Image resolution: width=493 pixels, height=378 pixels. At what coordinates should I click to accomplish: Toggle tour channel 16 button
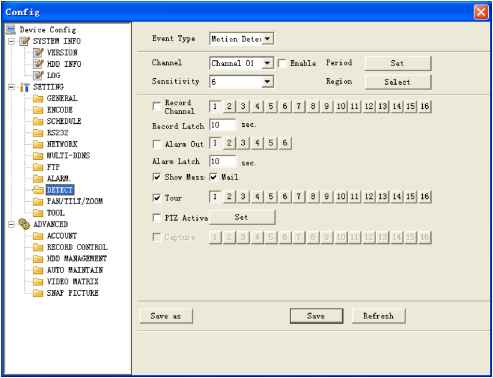425,197
